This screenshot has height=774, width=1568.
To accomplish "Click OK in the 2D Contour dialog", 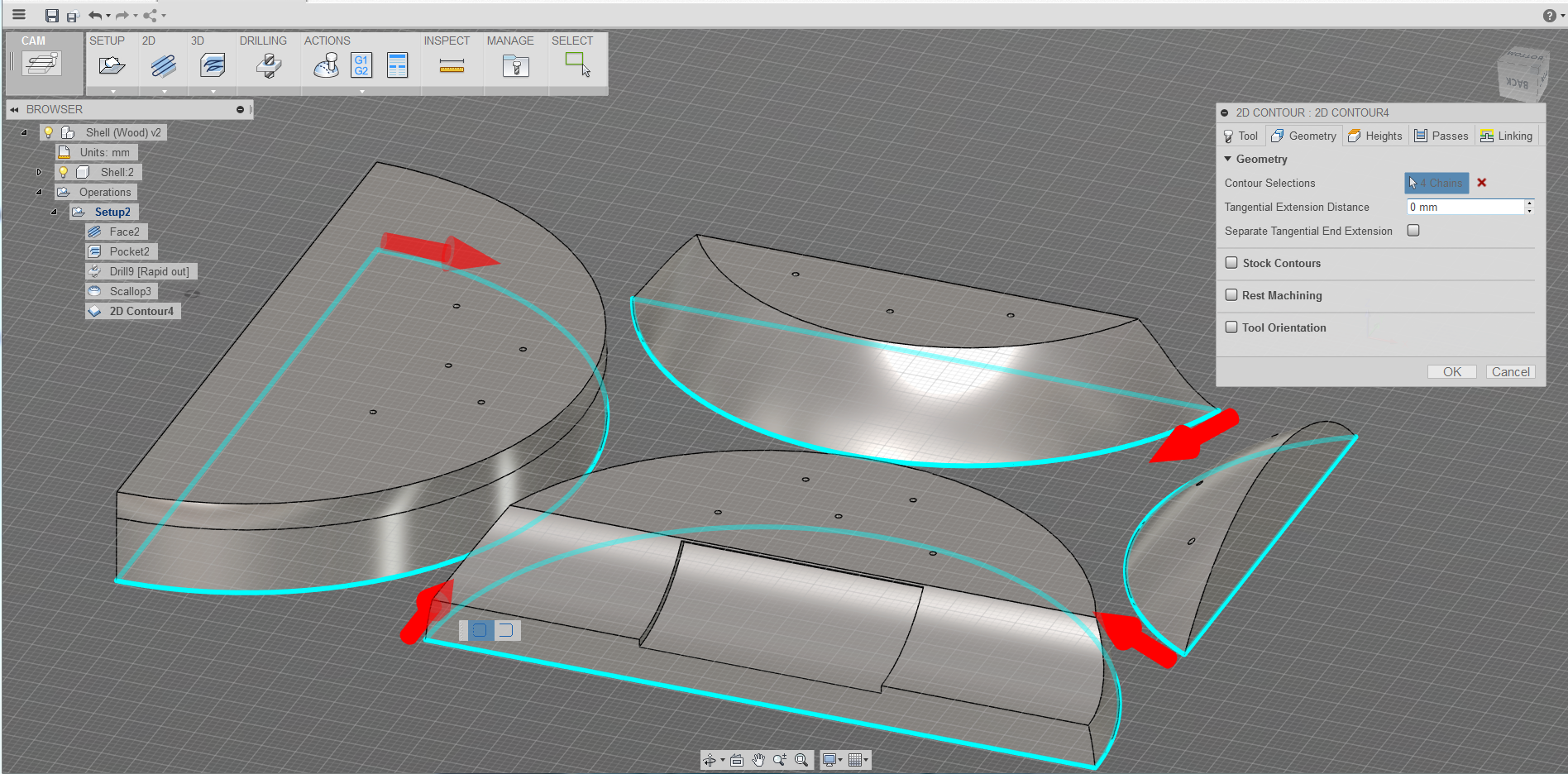I will tap(1452, 372).
